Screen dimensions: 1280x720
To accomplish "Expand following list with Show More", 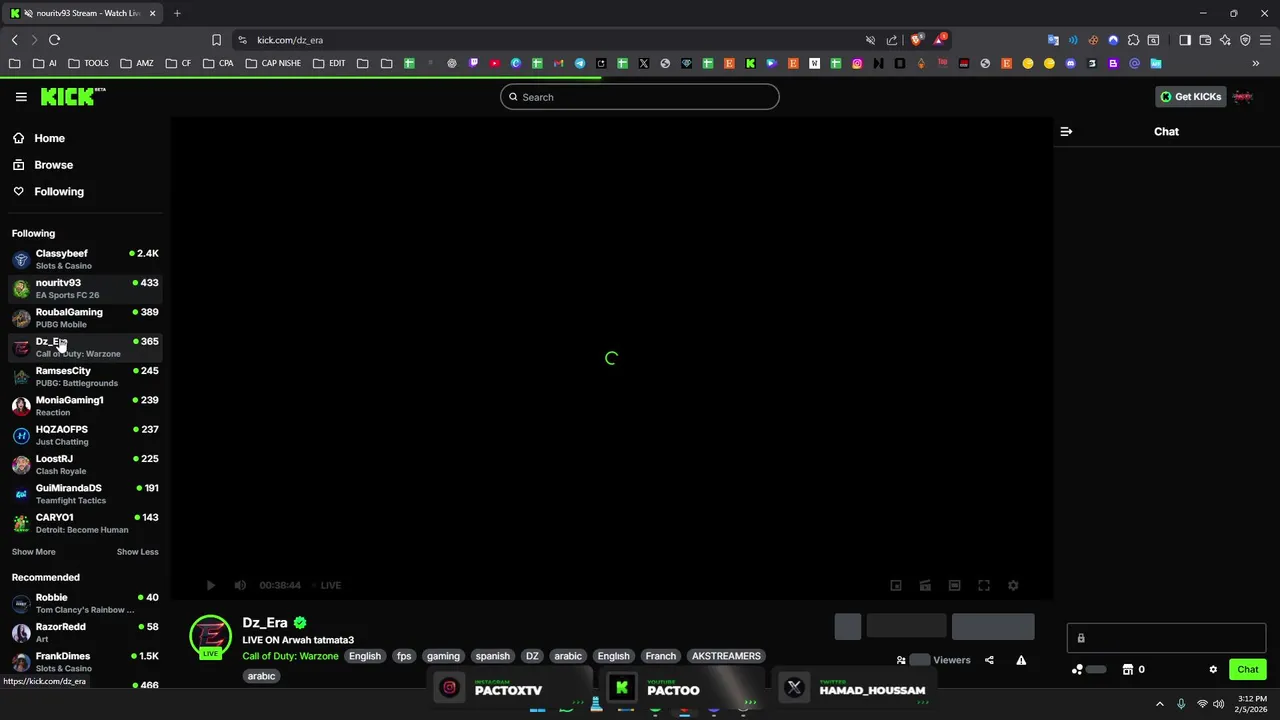I will click(33, 552).
